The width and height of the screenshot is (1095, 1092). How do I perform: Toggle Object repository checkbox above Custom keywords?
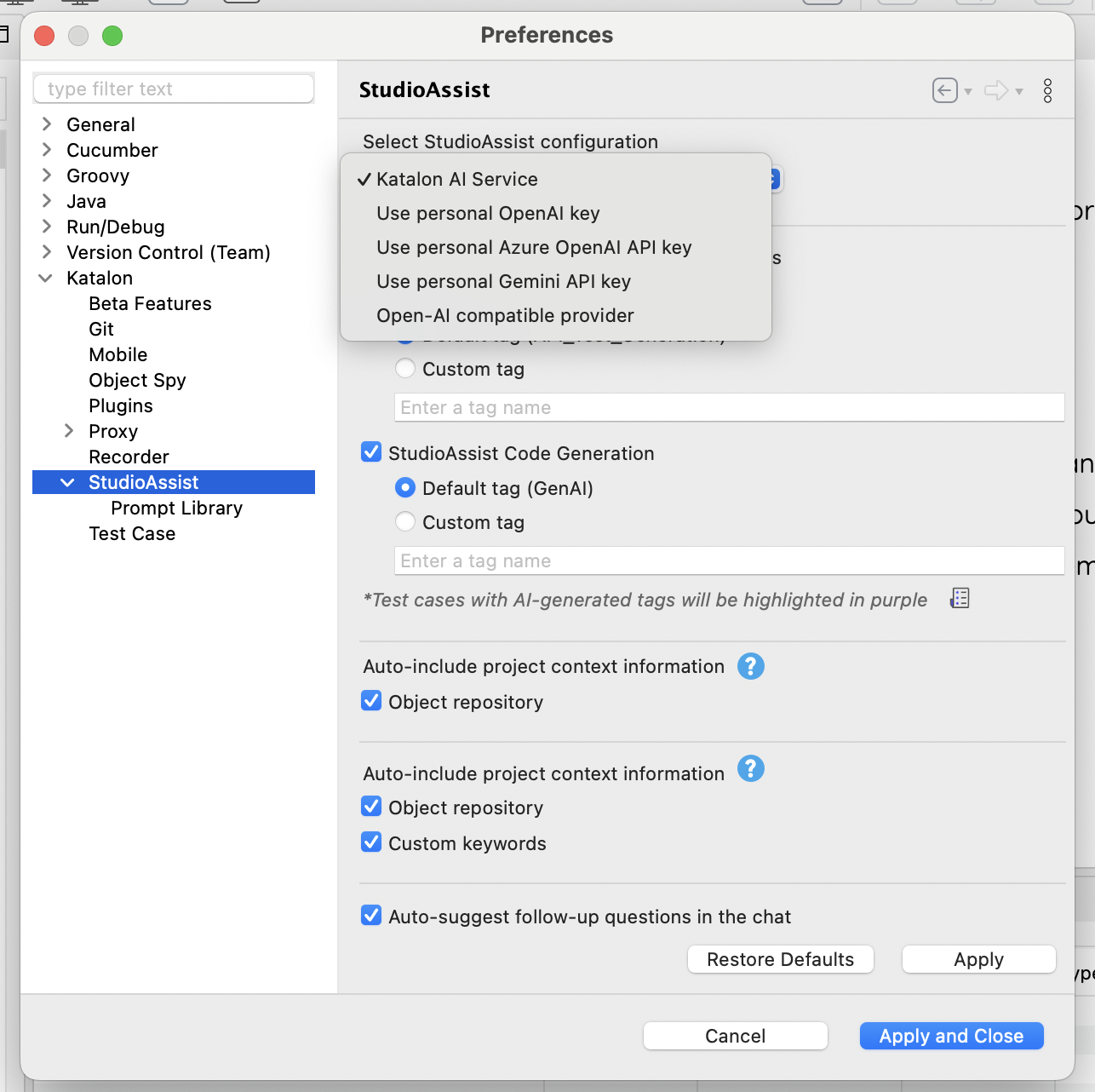pos(371,806)
